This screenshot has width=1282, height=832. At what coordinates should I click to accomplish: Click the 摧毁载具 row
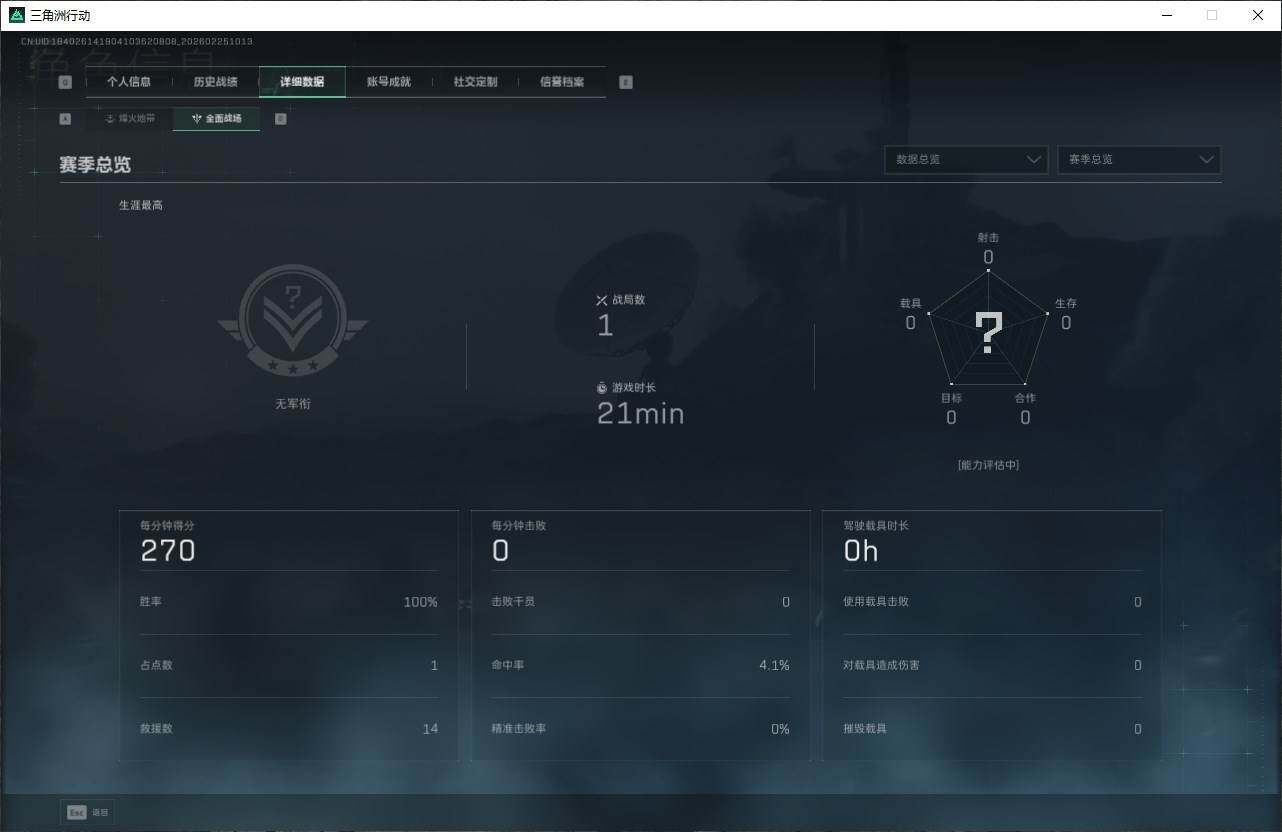pos(992,729)
